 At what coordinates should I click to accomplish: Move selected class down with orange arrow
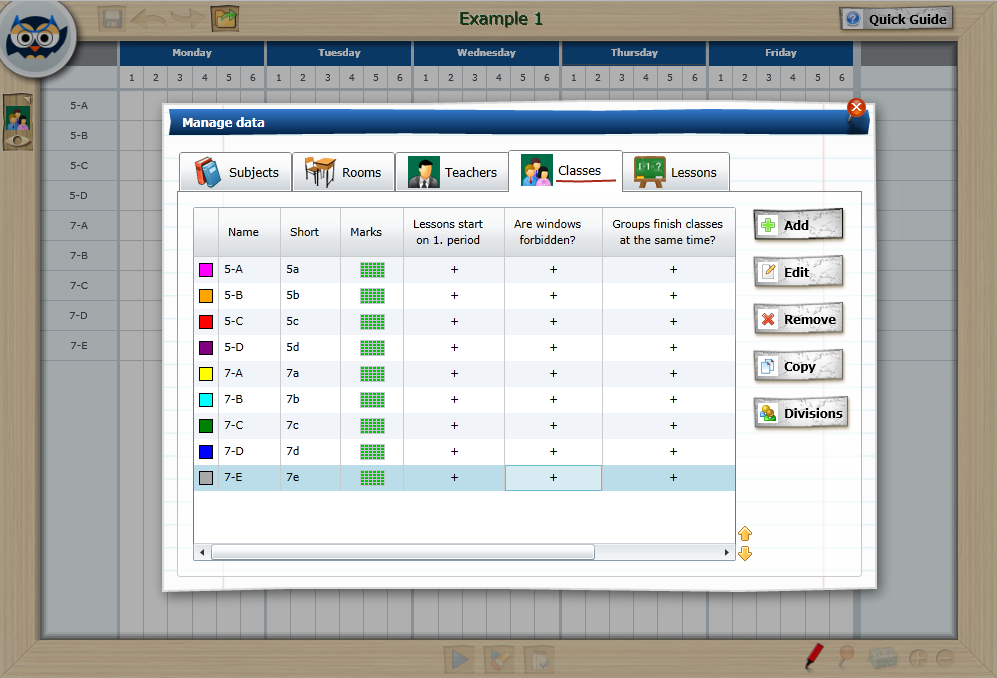745,553
